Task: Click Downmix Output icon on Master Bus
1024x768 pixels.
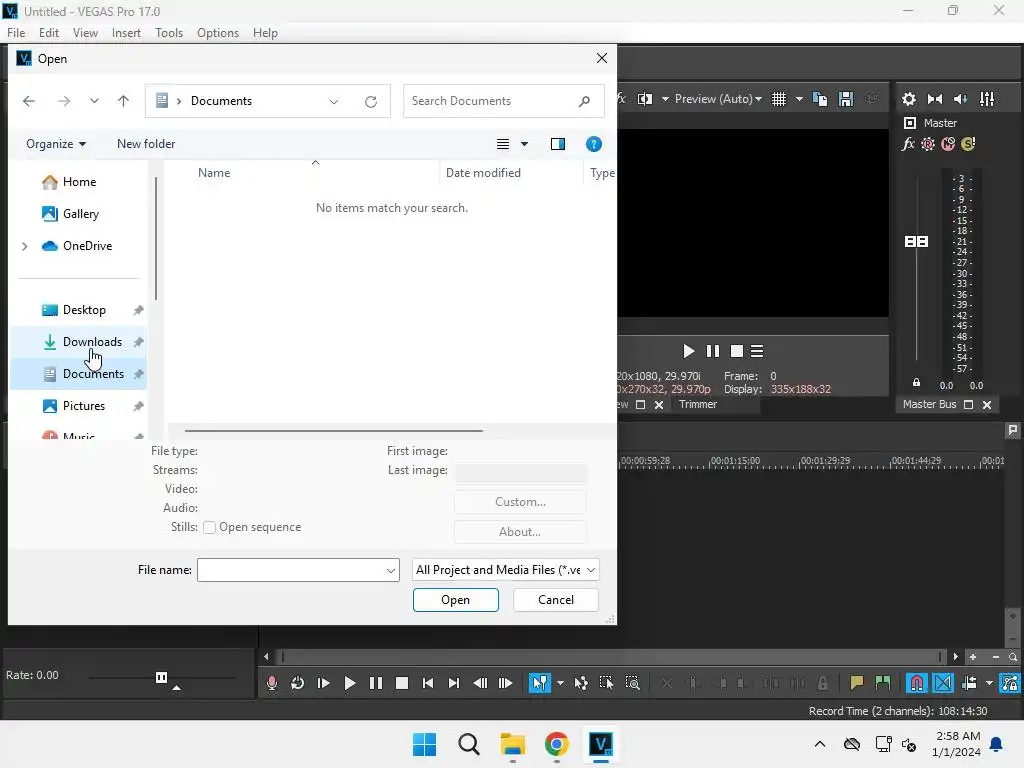Action: click(x=935, y=99)
